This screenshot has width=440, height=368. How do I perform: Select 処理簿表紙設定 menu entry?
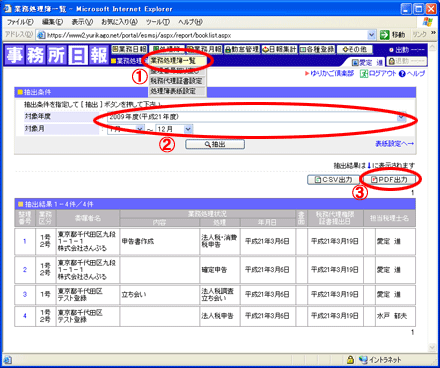pyautogui.click(x=177, y=91)
